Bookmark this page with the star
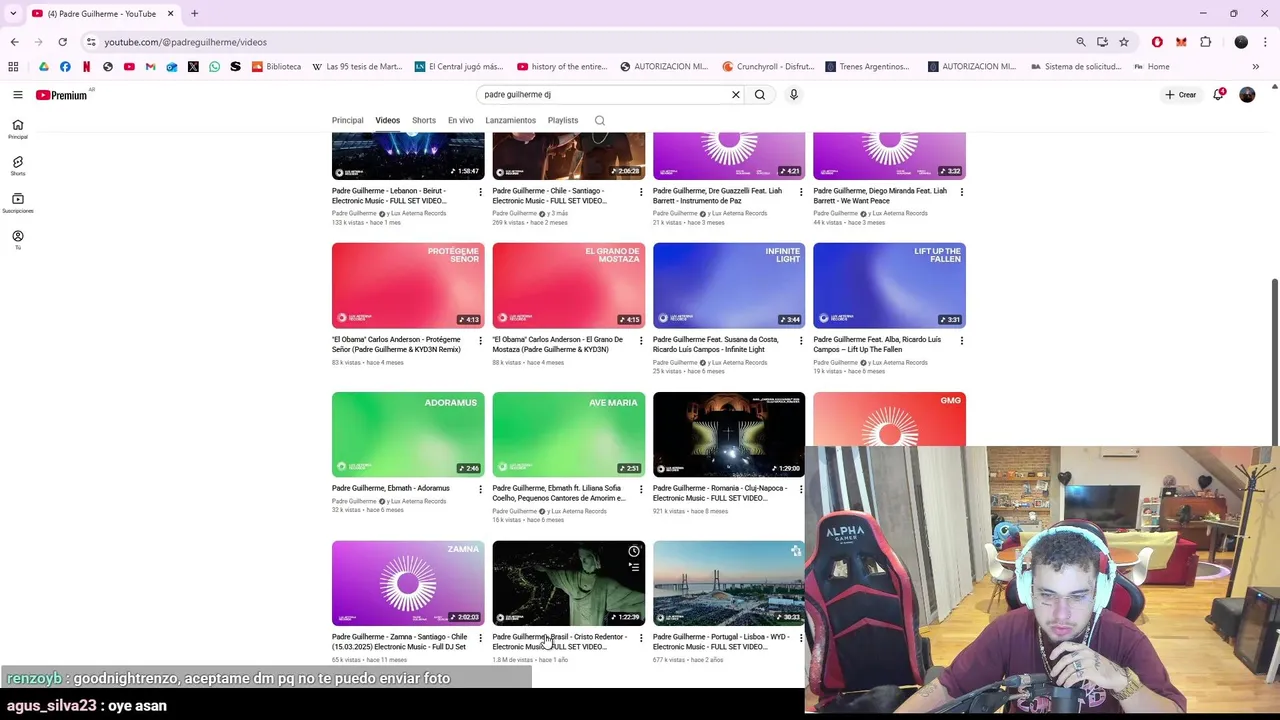The width and height of the screenshot is (1280, 720). 1124,42
